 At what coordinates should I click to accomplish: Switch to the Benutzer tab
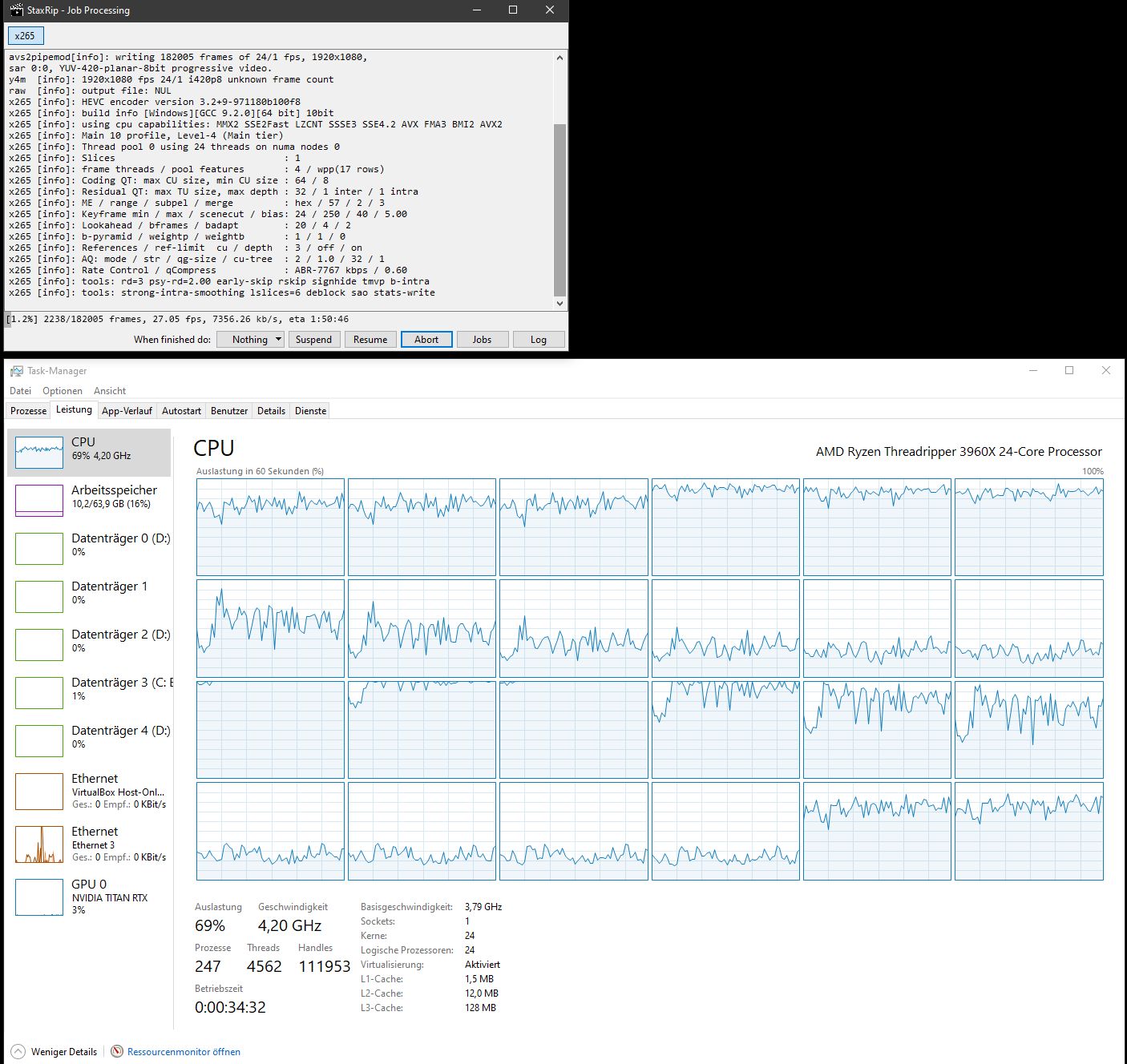[x=229, y=411]
